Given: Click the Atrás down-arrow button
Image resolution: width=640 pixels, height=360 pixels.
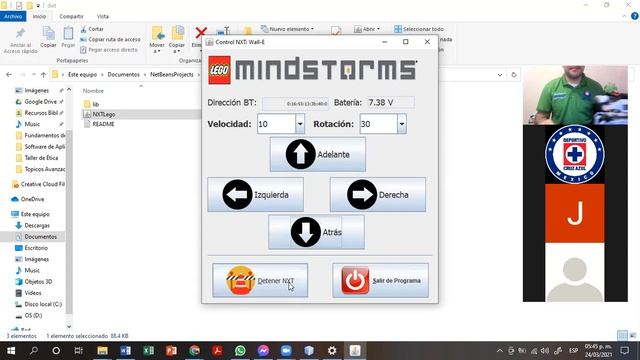Looking at the screenshot, I should [x=316, y=232].
